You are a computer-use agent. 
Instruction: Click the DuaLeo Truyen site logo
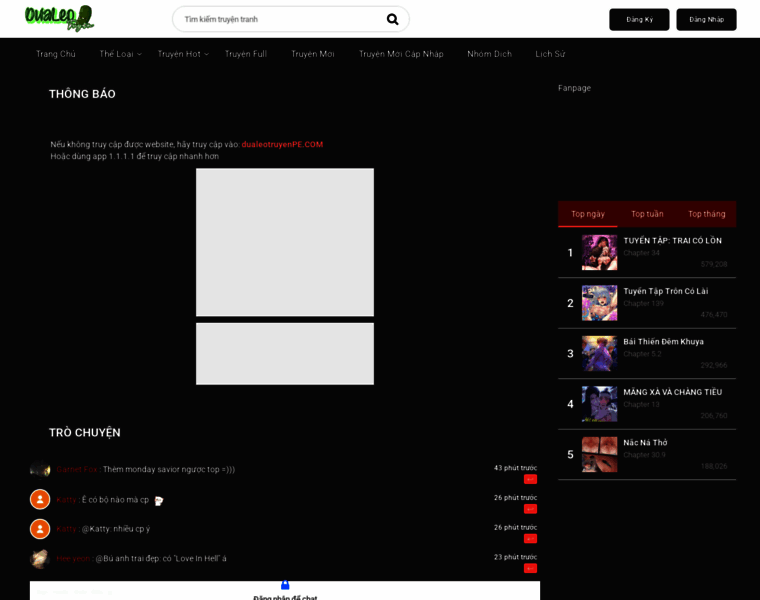pos(59,18)
